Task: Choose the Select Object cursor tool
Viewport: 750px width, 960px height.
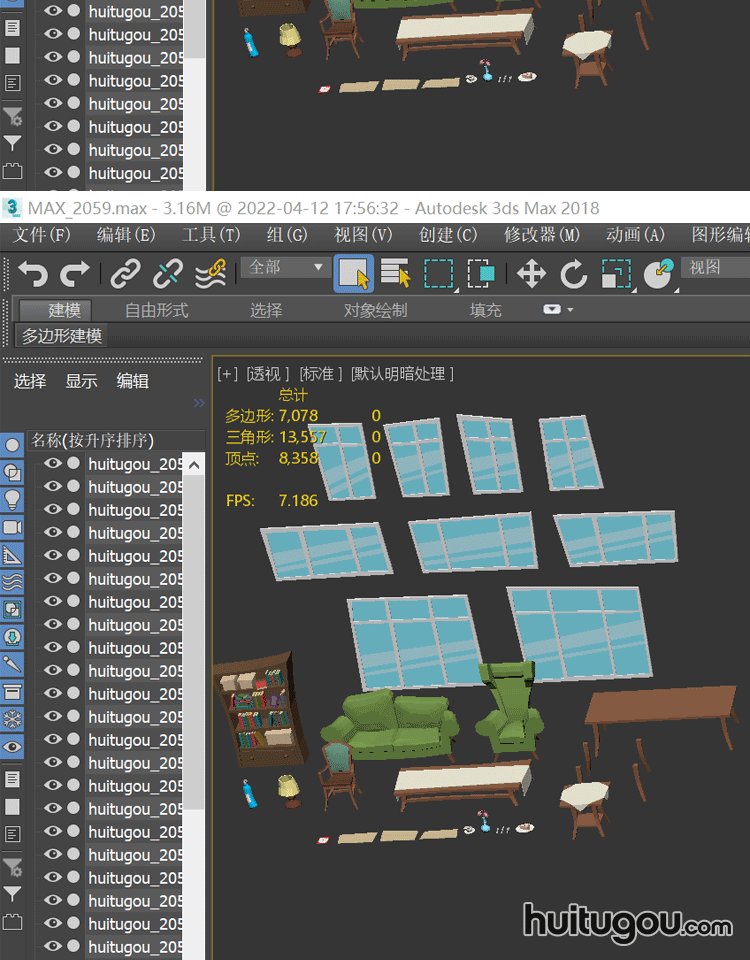Action: (x=353, y=273)
